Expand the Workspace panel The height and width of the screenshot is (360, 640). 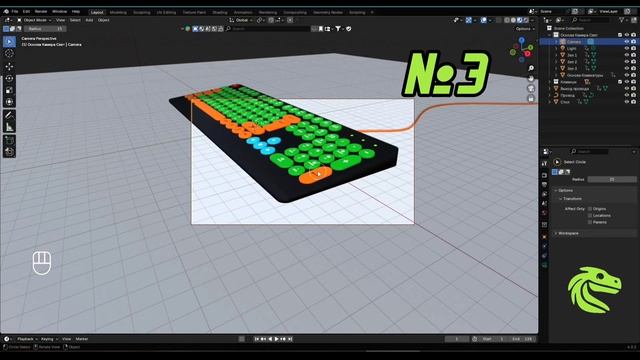point(568,233)
